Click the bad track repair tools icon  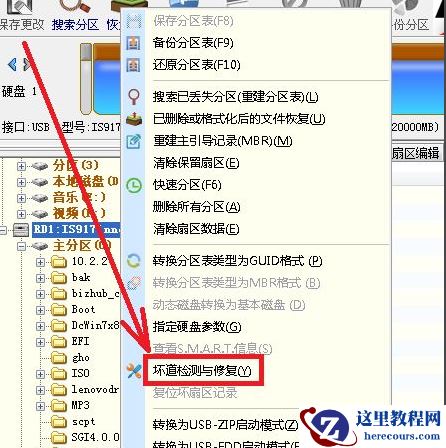tap(134, 371)
